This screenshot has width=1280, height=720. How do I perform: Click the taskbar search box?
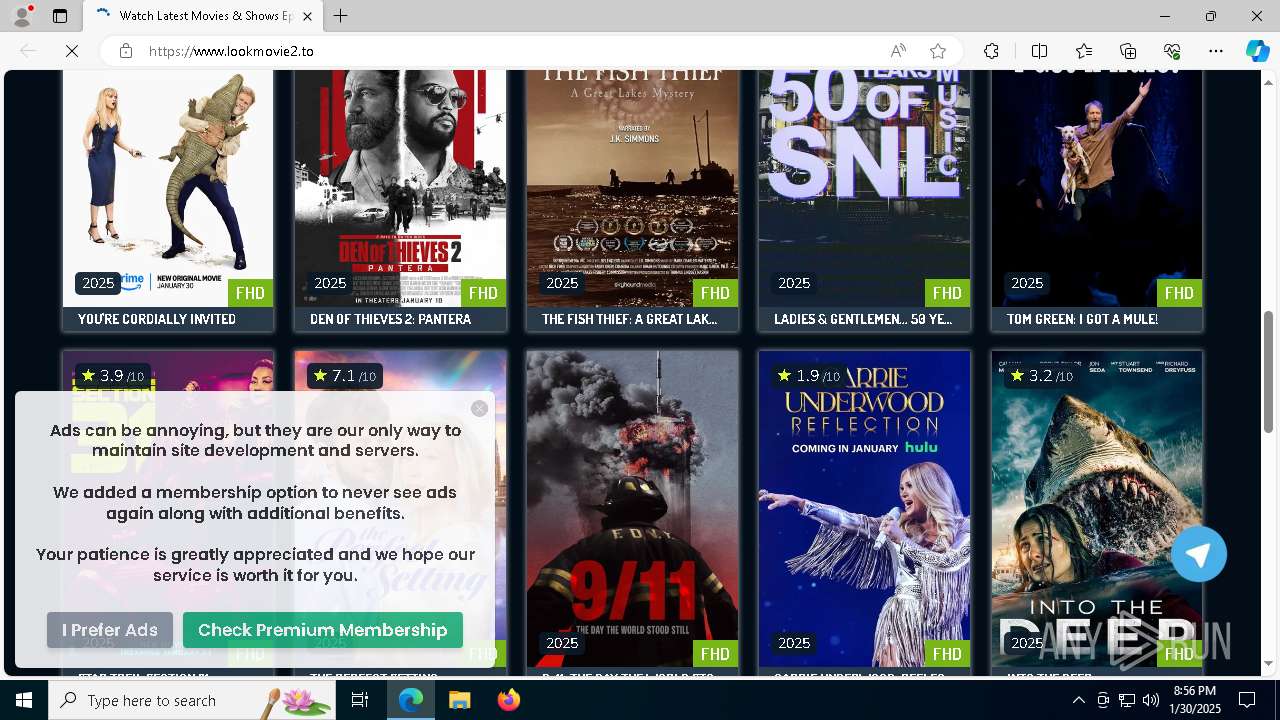[193, 700]
